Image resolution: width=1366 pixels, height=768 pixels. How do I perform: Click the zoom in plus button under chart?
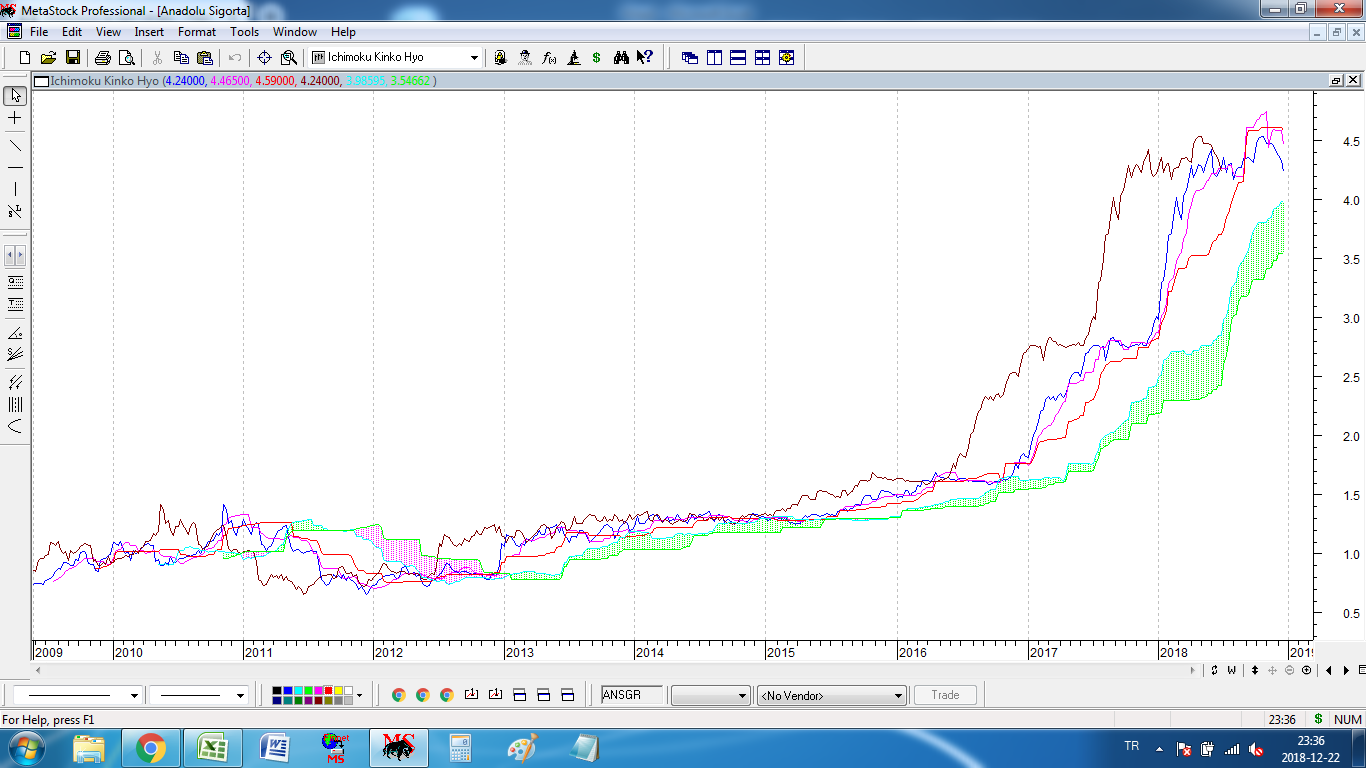pyautogui.click(x=1306, y=670)
